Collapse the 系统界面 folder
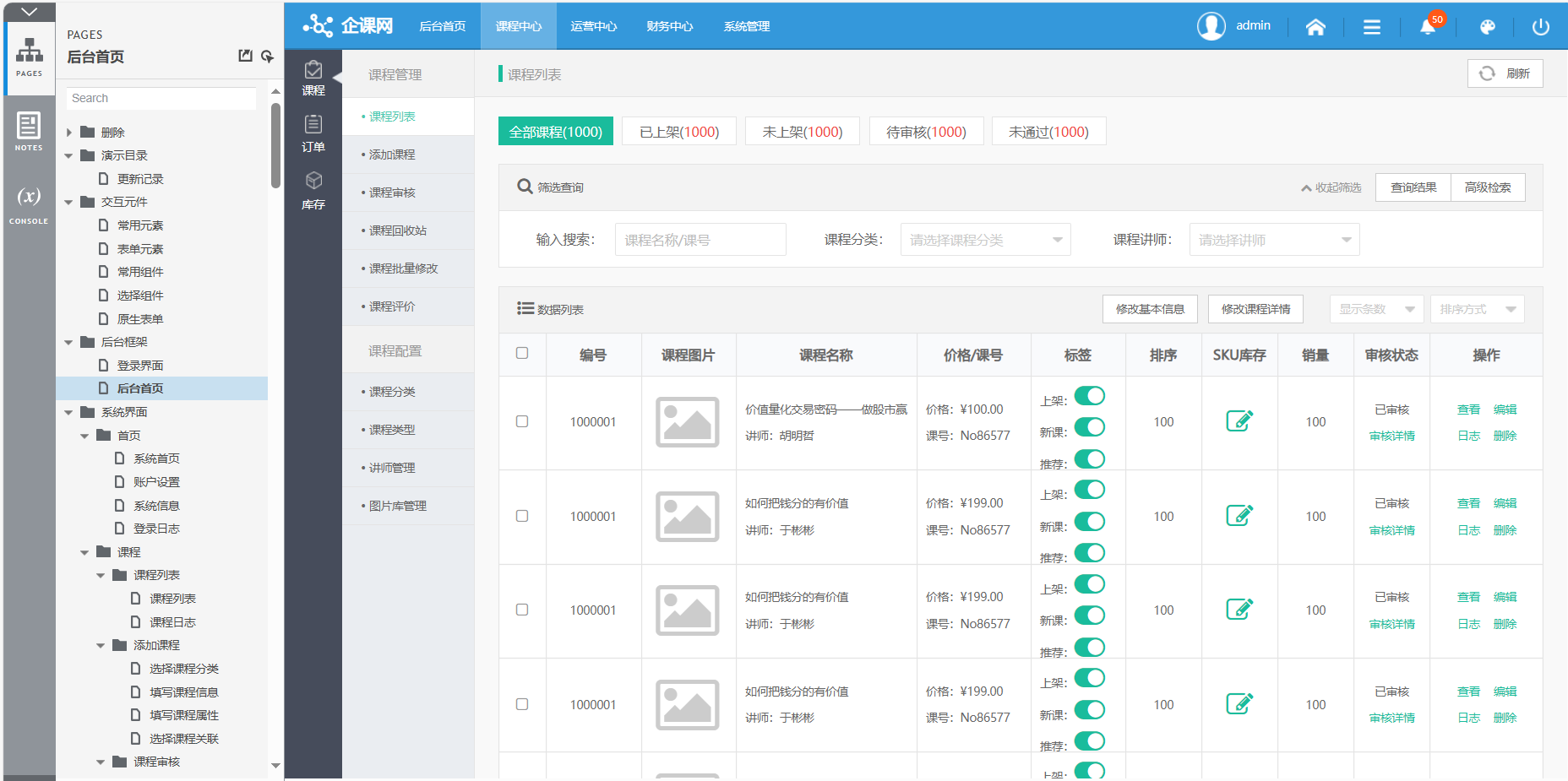 click(69, 412)
